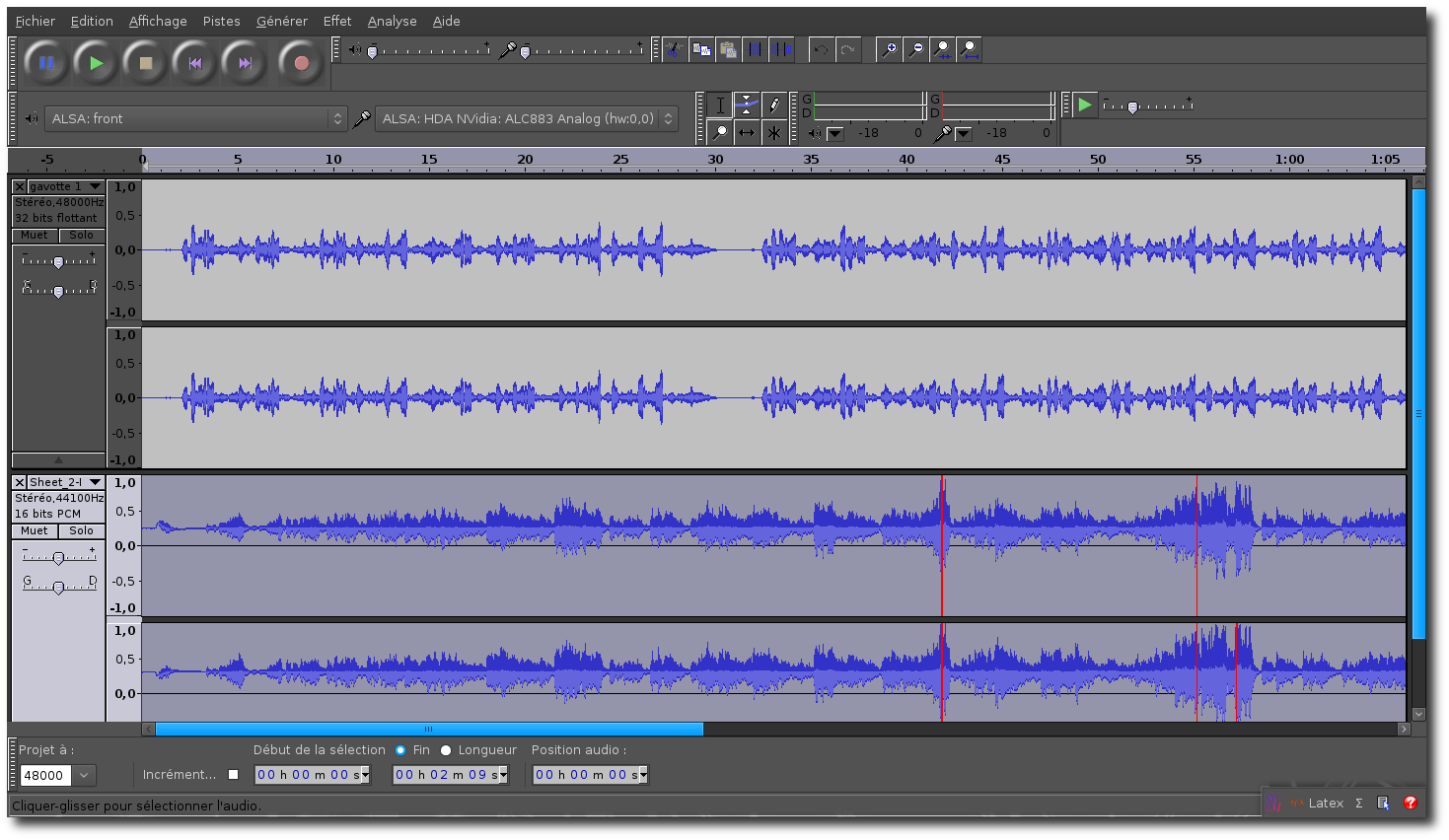Mute the gavotte 1 track
The width and height of the screenshot is (1449, 840).
click(35, 236)
